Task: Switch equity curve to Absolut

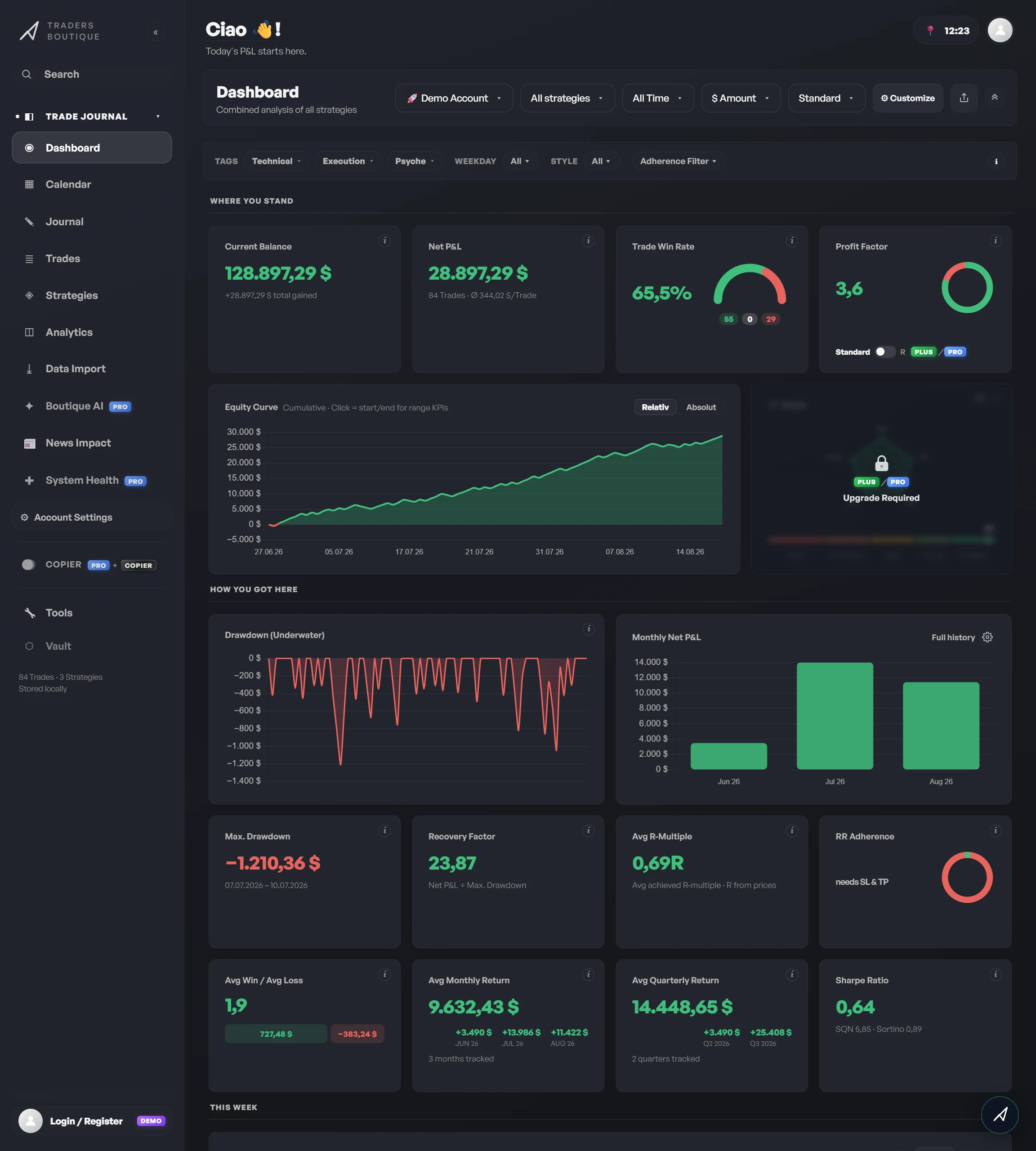Action: coord(701,407)
